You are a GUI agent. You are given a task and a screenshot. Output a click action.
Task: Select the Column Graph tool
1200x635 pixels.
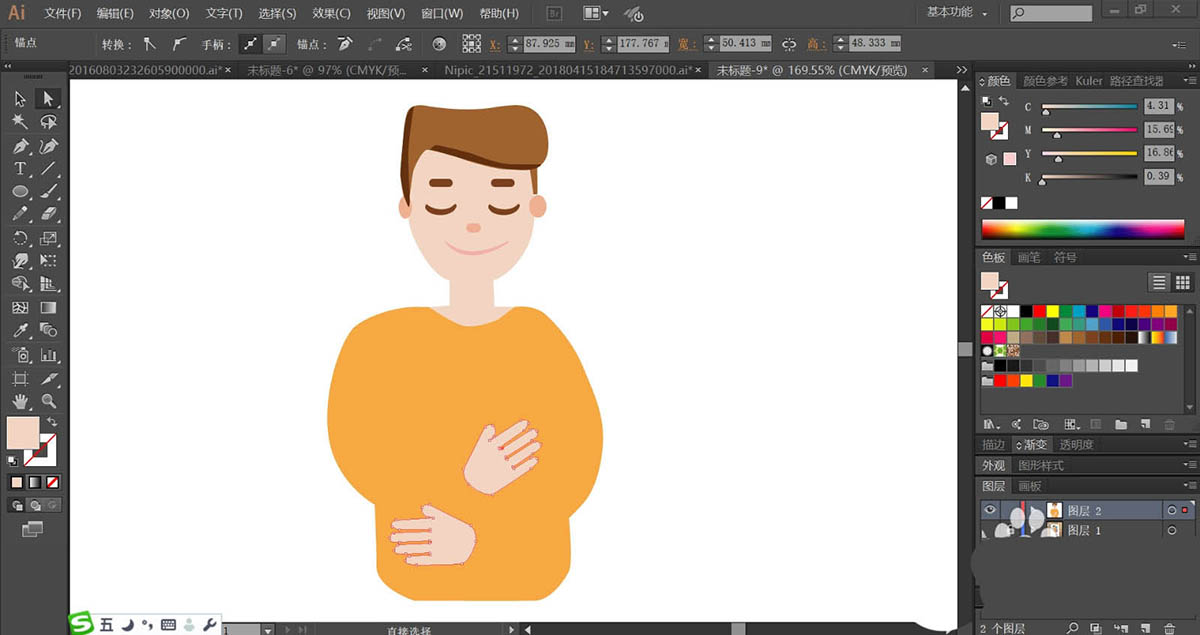click(x=48, y=355)
